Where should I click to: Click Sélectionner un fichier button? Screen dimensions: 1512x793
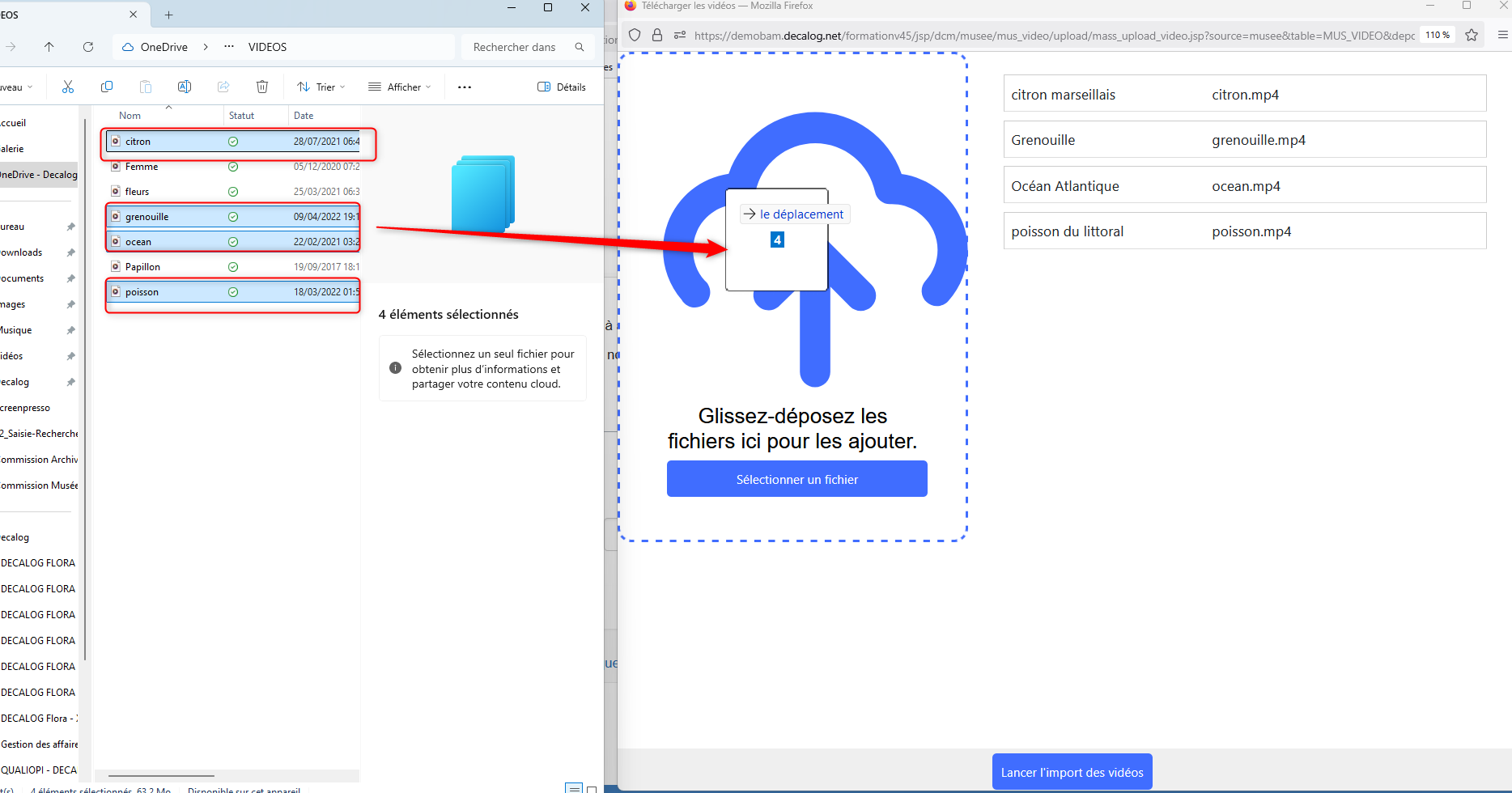(x=796, y=479)
